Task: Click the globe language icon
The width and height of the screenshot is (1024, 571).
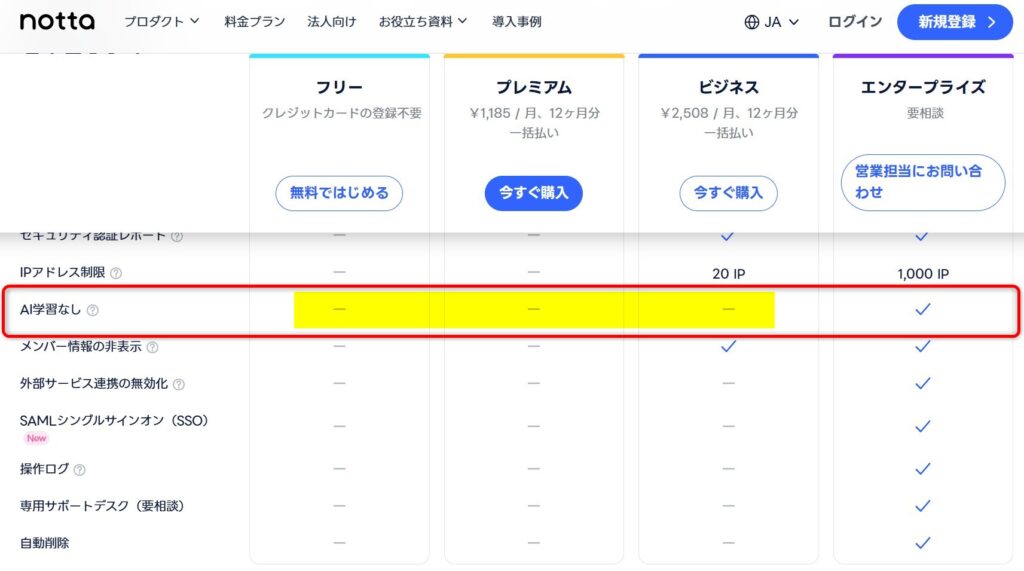Action: [x=752, y=22]
